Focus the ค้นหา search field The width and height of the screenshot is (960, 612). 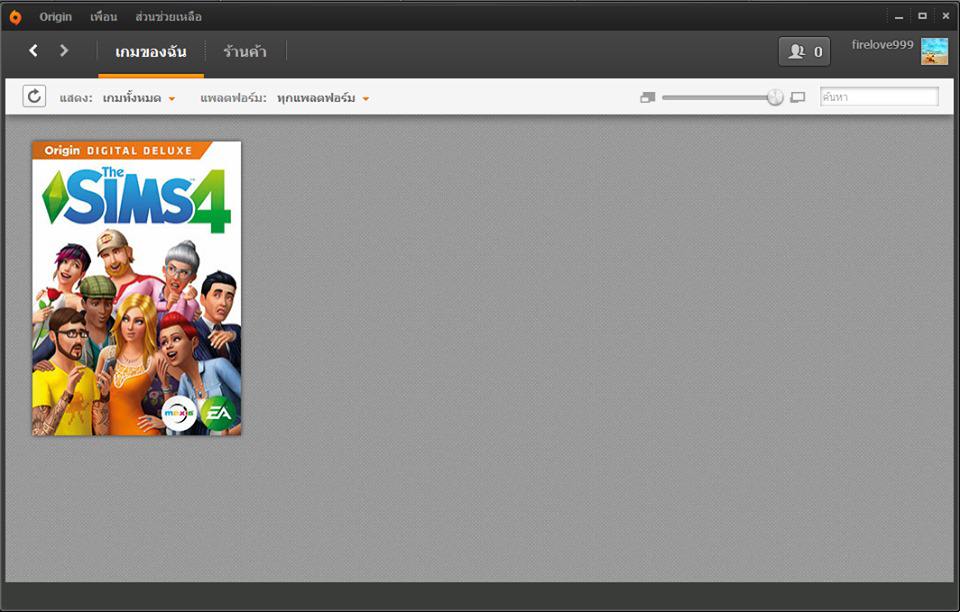tap(879, 97)
